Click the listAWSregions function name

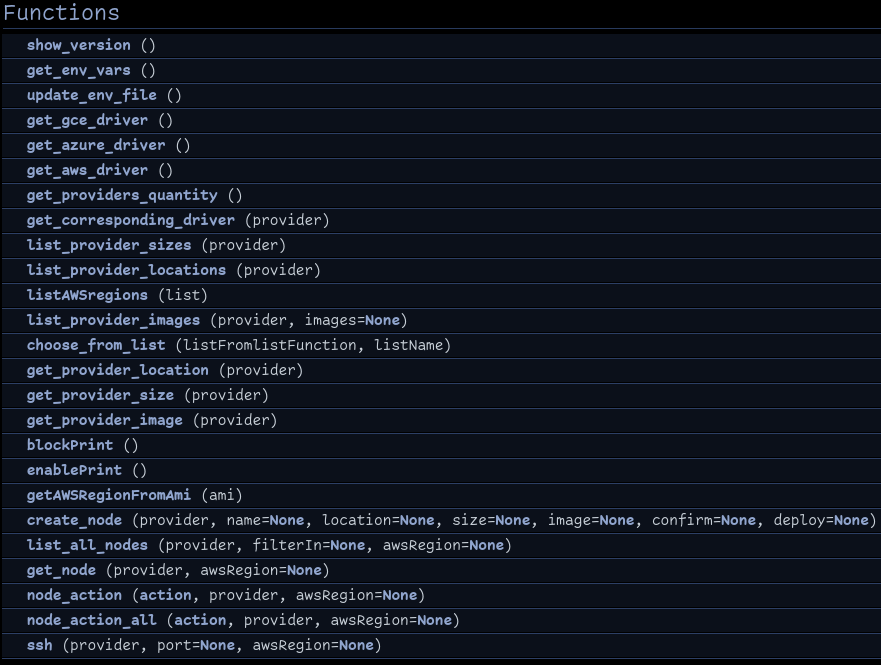(87, 295)
